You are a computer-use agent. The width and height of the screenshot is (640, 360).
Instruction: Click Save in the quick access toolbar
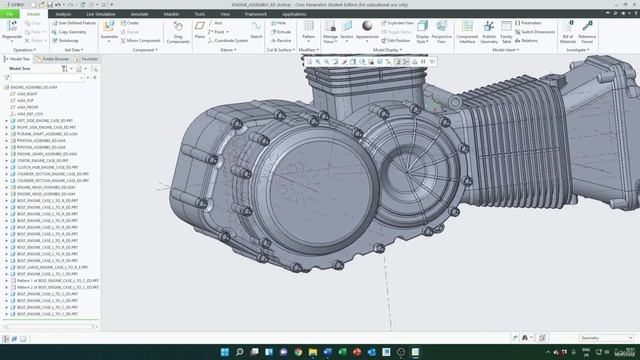[50, 5]
